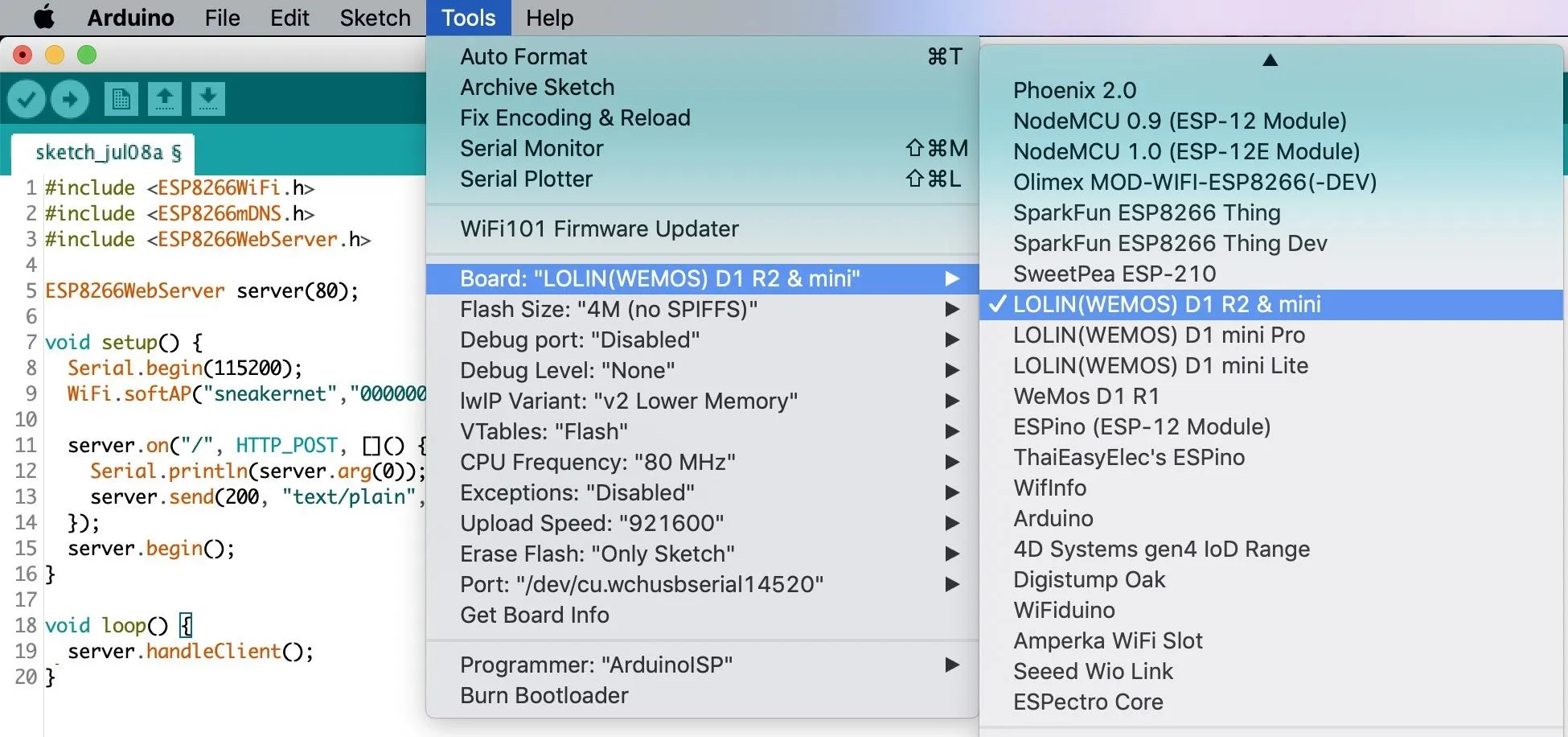1568x737 pixels.
Task: Select NodeMCU 1.0 (ESP-12E Module) board
Action: point(1271,151)
